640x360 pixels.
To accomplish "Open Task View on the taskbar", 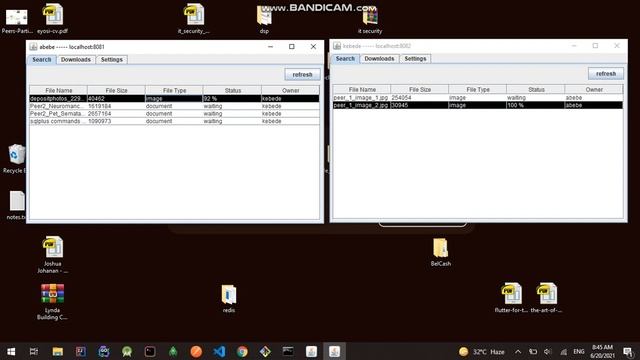I will pos(34,351).
